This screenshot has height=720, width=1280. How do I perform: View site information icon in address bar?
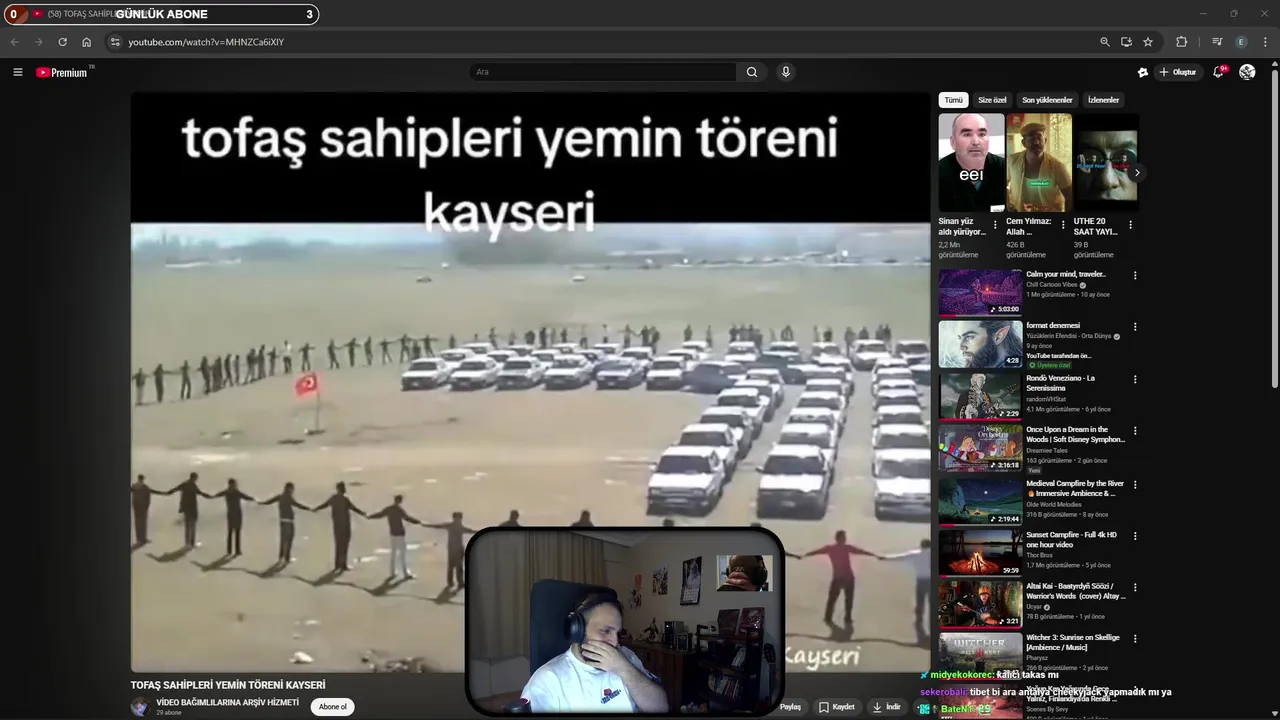point(115,42)
